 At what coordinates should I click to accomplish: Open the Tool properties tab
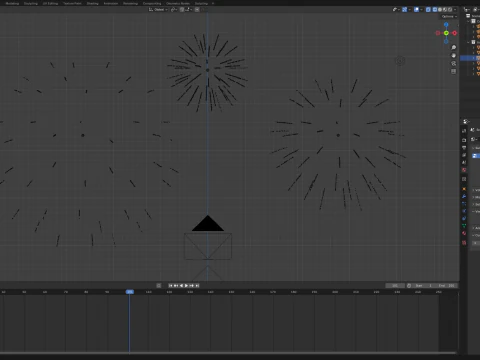click(x=464, y=131)
